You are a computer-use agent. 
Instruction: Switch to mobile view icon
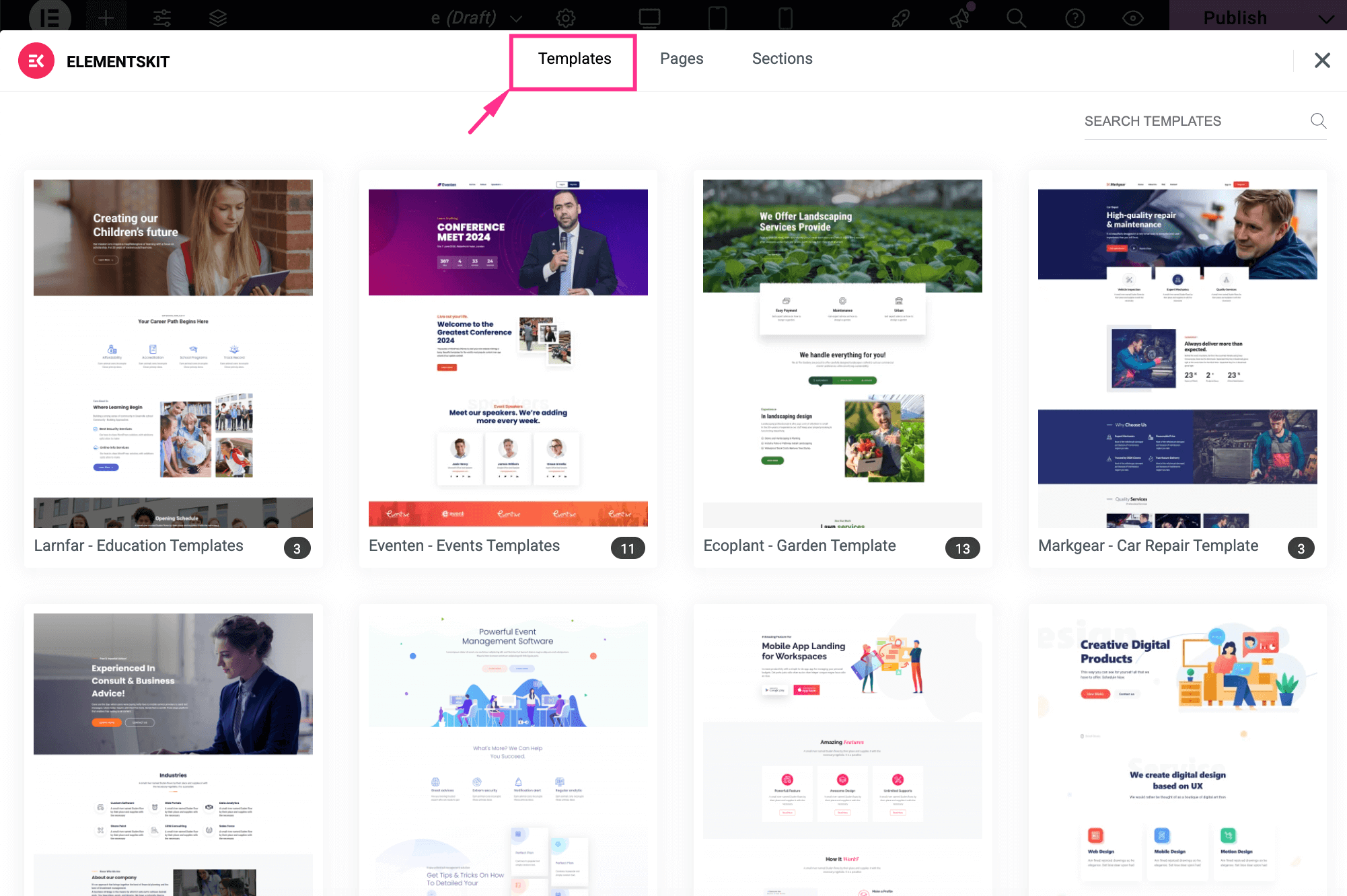click(785, 17)
